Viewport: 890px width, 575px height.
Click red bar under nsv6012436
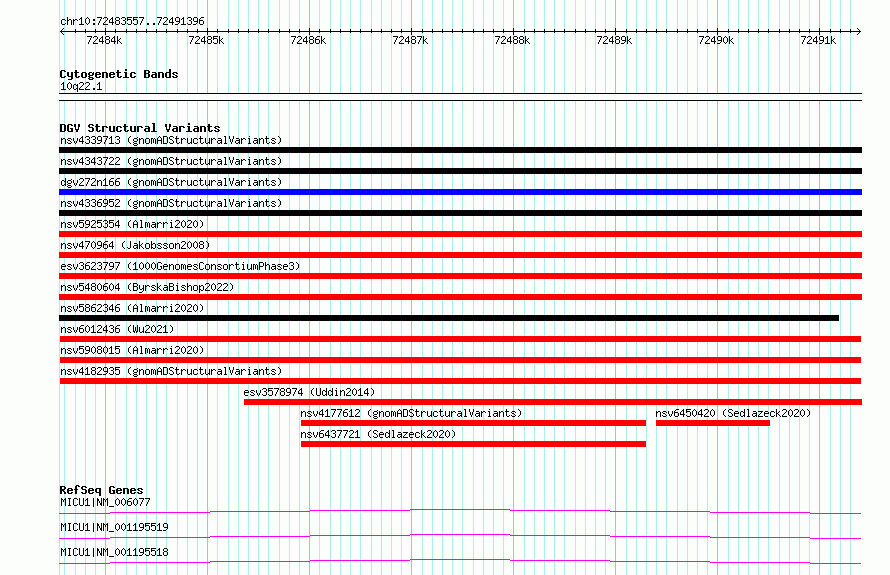(460, 339)
